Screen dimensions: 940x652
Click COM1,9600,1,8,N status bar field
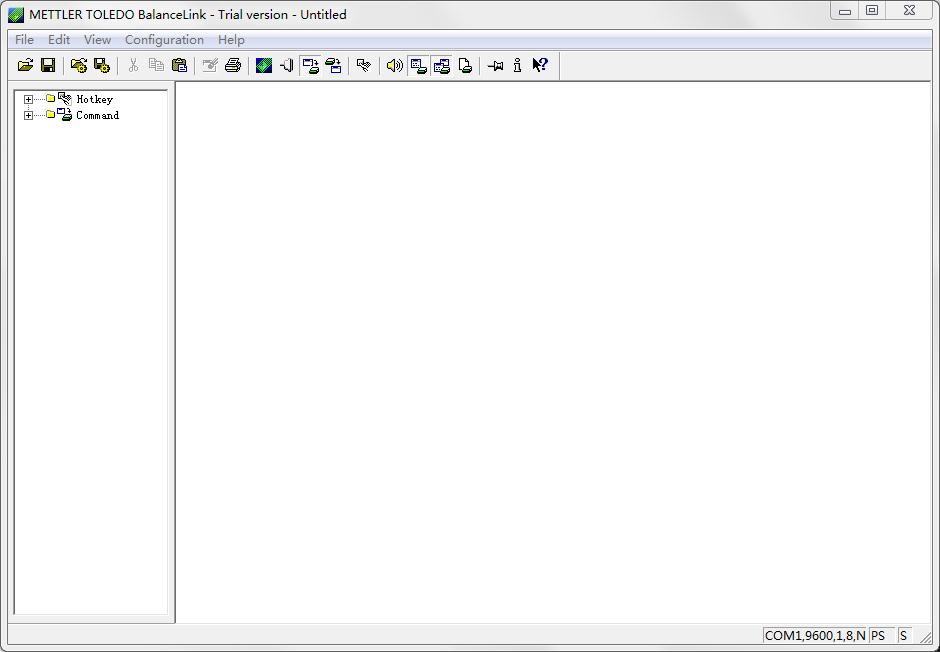coord(814,635)
